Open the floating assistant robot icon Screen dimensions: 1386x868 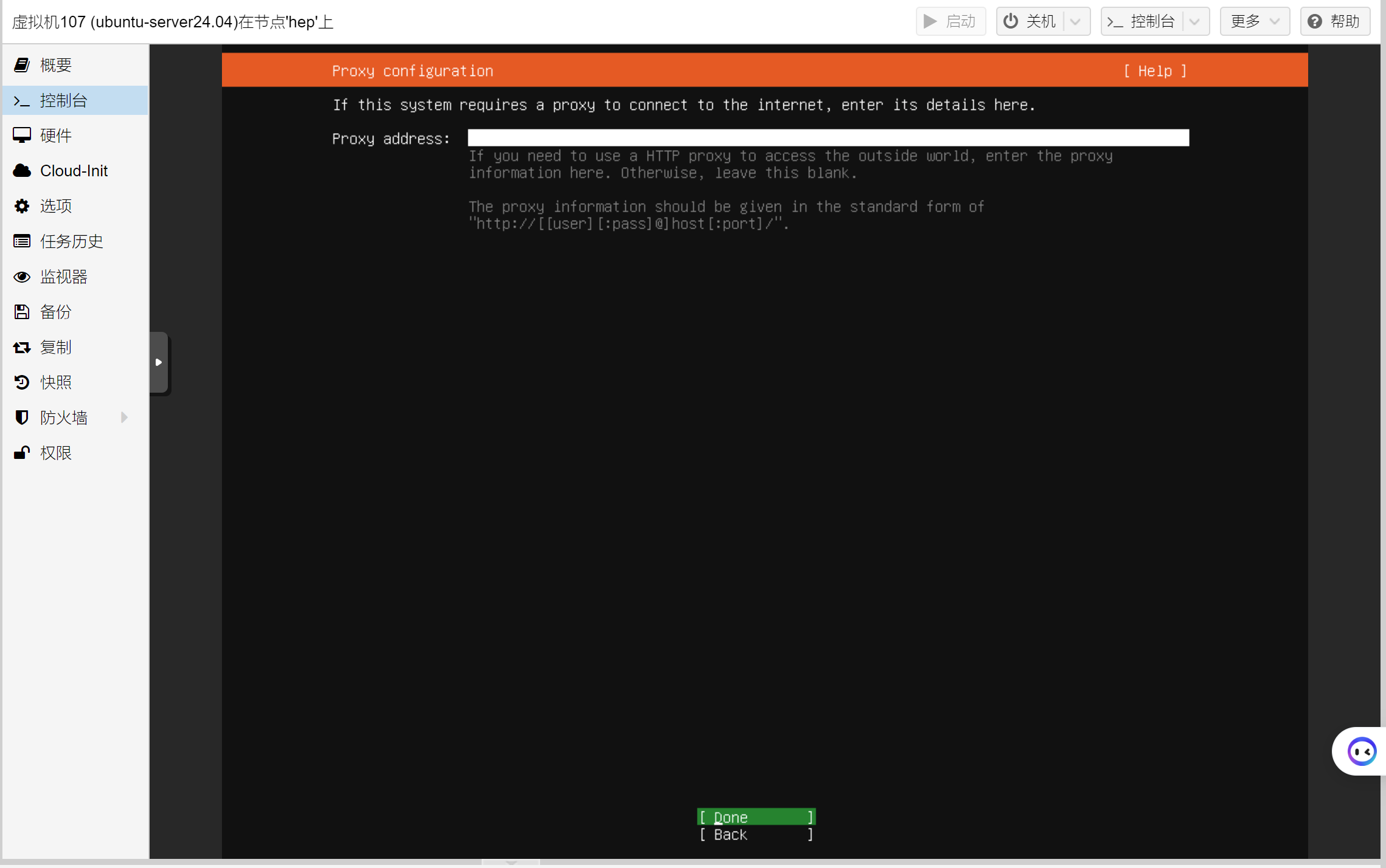tap(1361, 752)
